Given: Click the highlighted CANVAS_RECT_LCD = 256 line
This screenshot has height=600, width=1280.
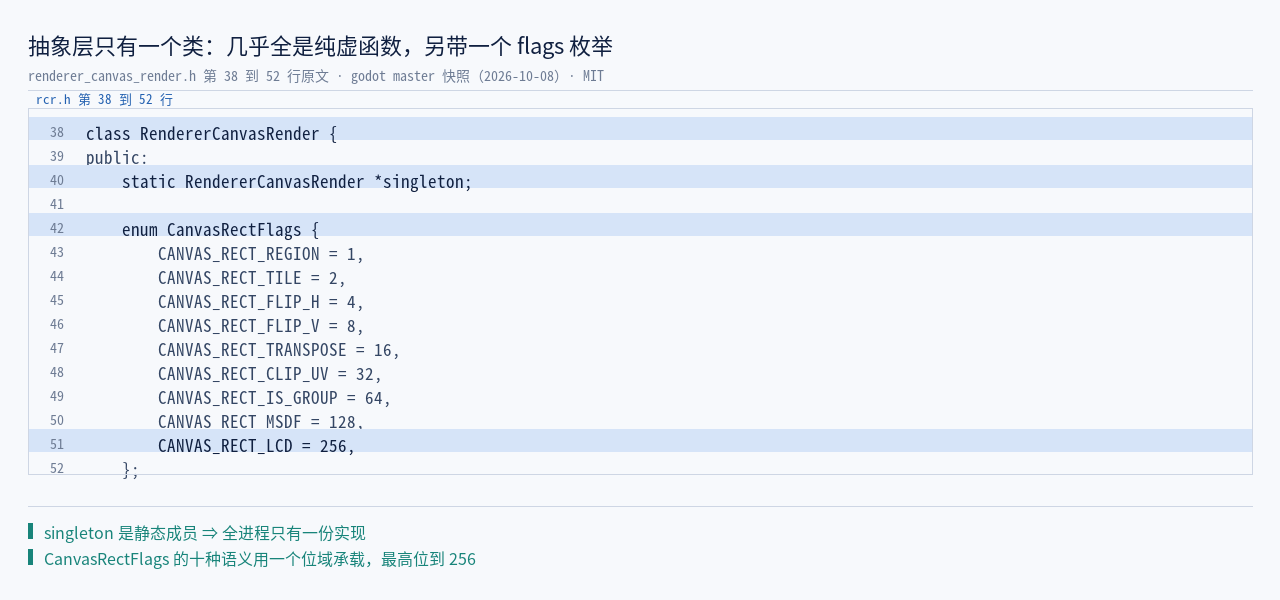Looking at the screenshot, I should (x=640, y=441).
